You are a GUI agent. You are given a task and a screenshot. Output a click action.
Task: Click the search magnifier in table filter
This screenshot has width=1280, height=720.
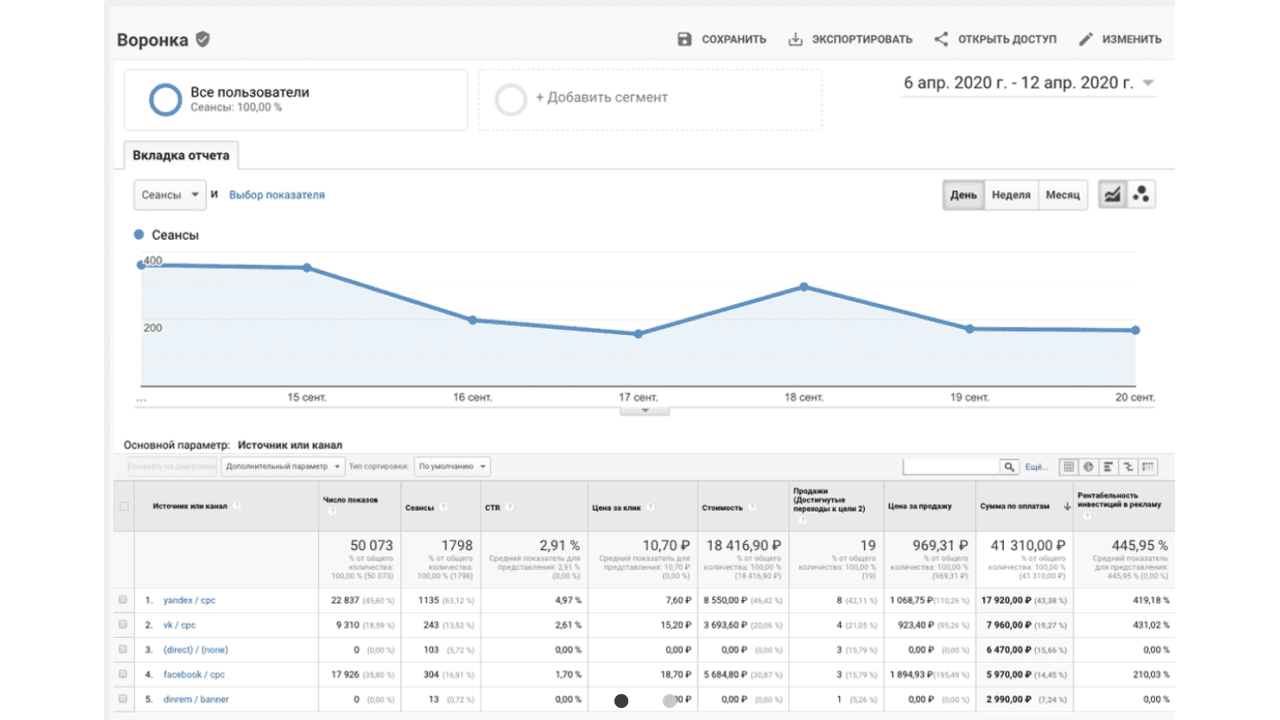pyautogui.click(x=1010, y=467)
